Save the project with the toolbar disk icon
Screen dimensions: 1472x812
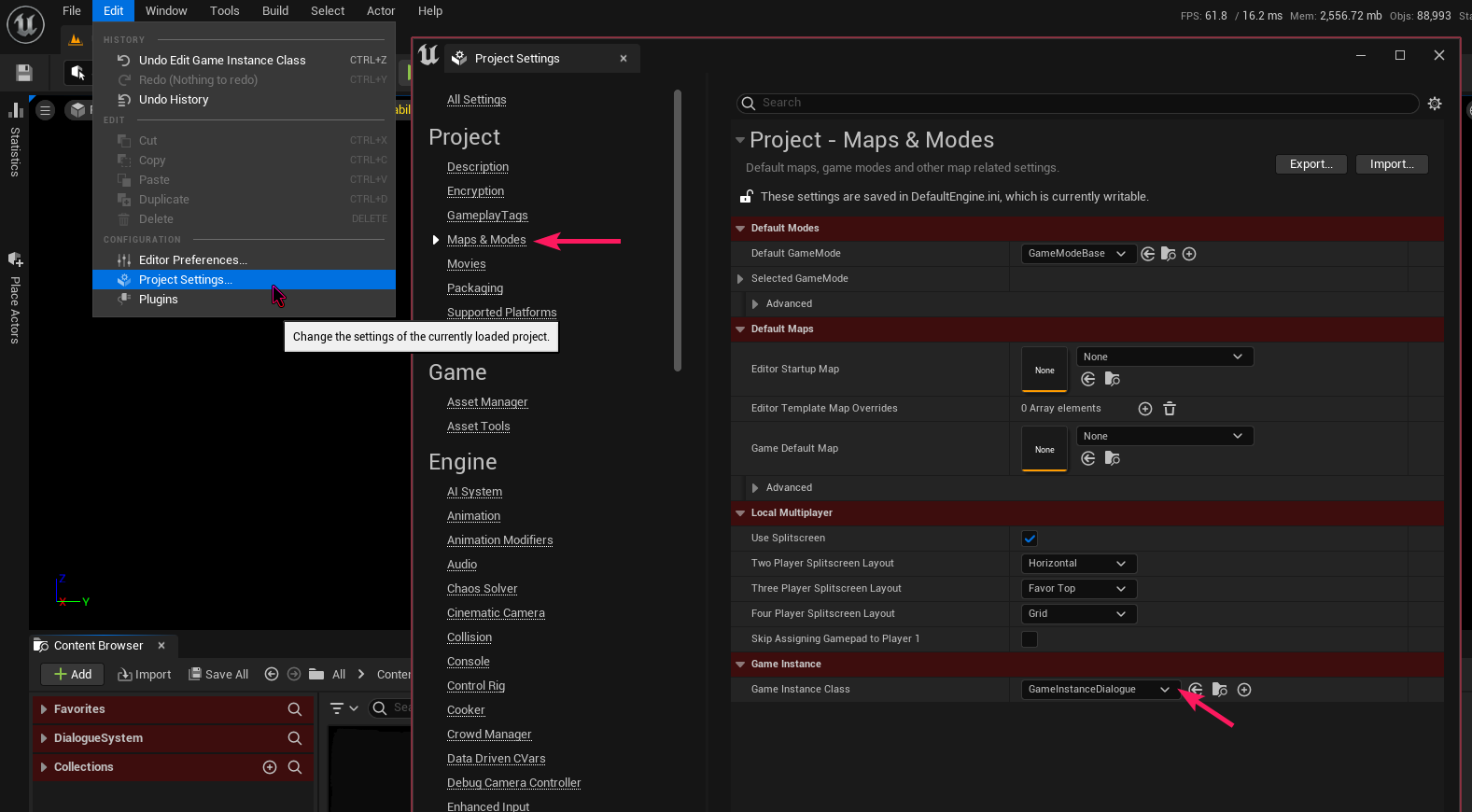point(24,73)
